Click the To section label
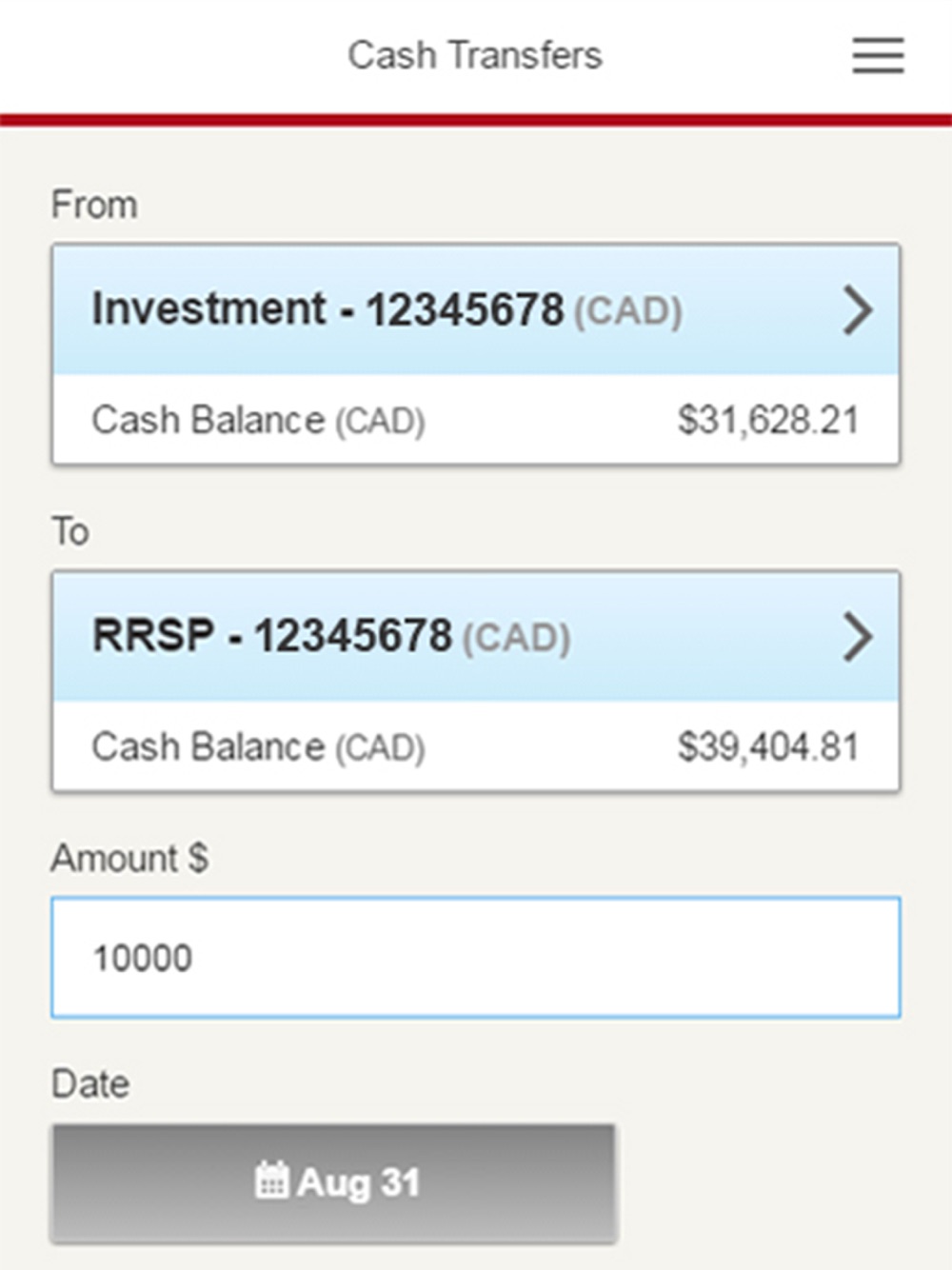The height and width of the screenshot is (1270, 952). [x=70, y=531]
